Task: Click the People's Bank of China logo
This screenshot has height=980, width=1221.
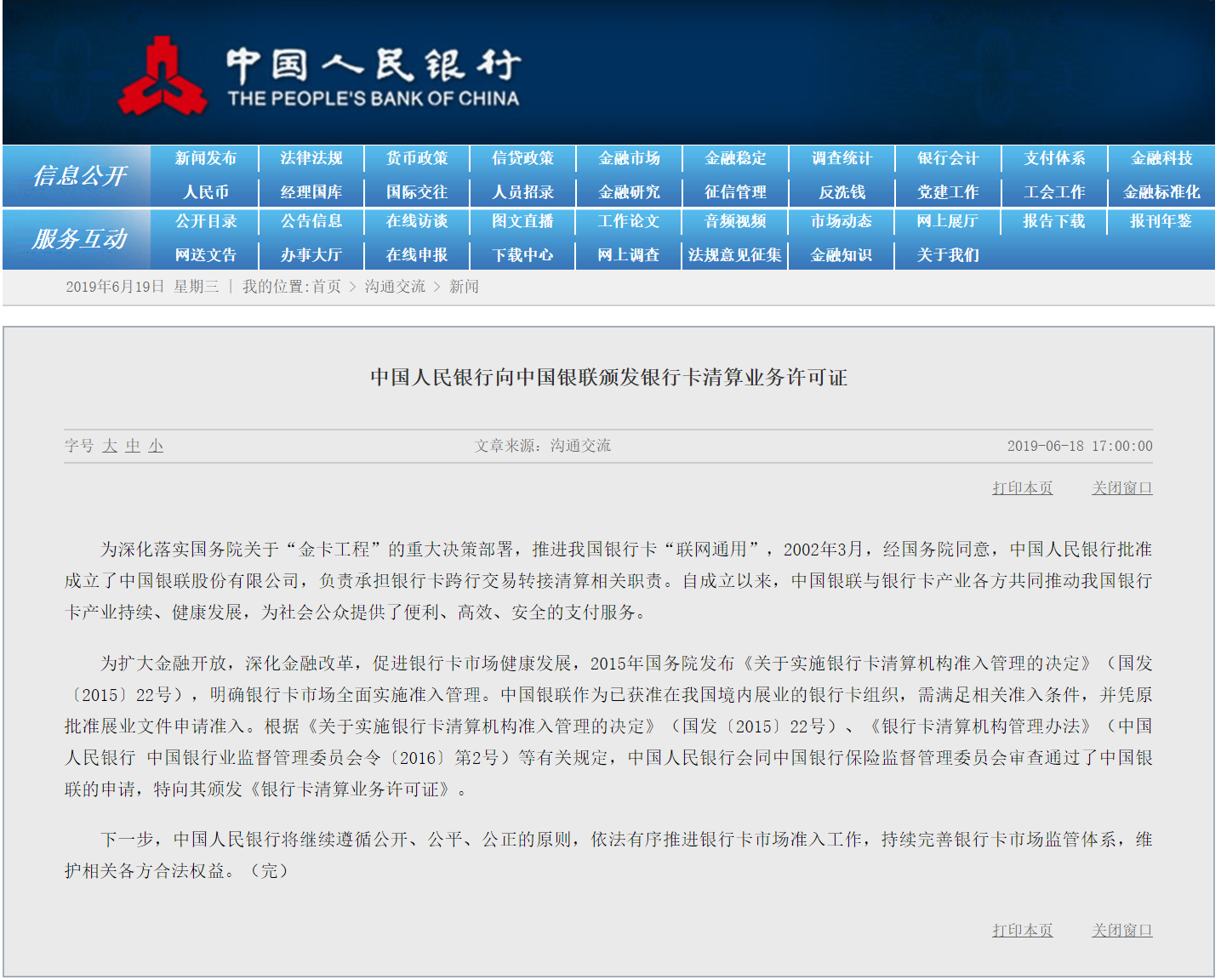Action: coord(320,76)
